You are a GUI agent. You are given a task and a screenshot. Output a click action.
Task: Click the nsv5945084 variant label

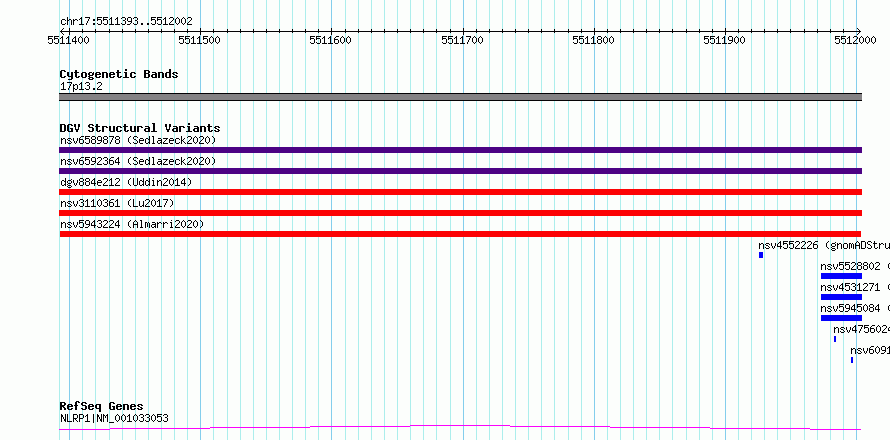[855, 308]
